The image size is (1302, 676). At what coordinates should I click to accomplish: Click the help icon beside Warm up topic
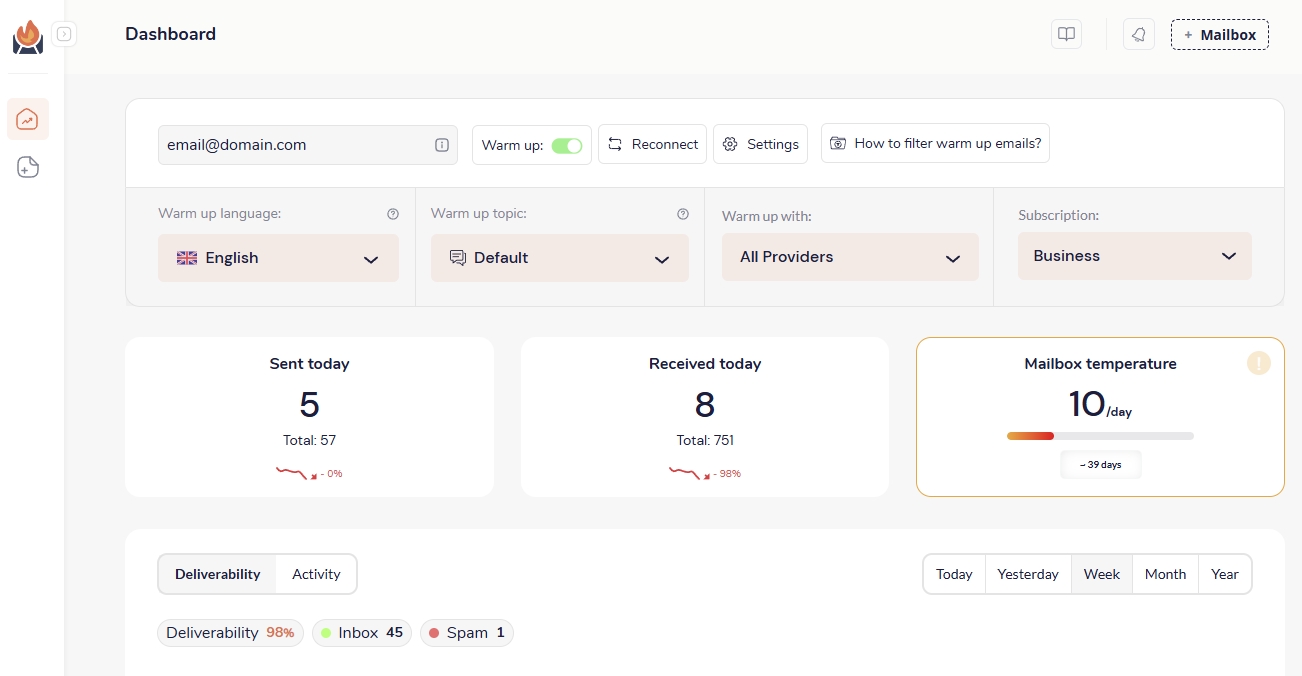pyautogui.click(x=683, y=214)
